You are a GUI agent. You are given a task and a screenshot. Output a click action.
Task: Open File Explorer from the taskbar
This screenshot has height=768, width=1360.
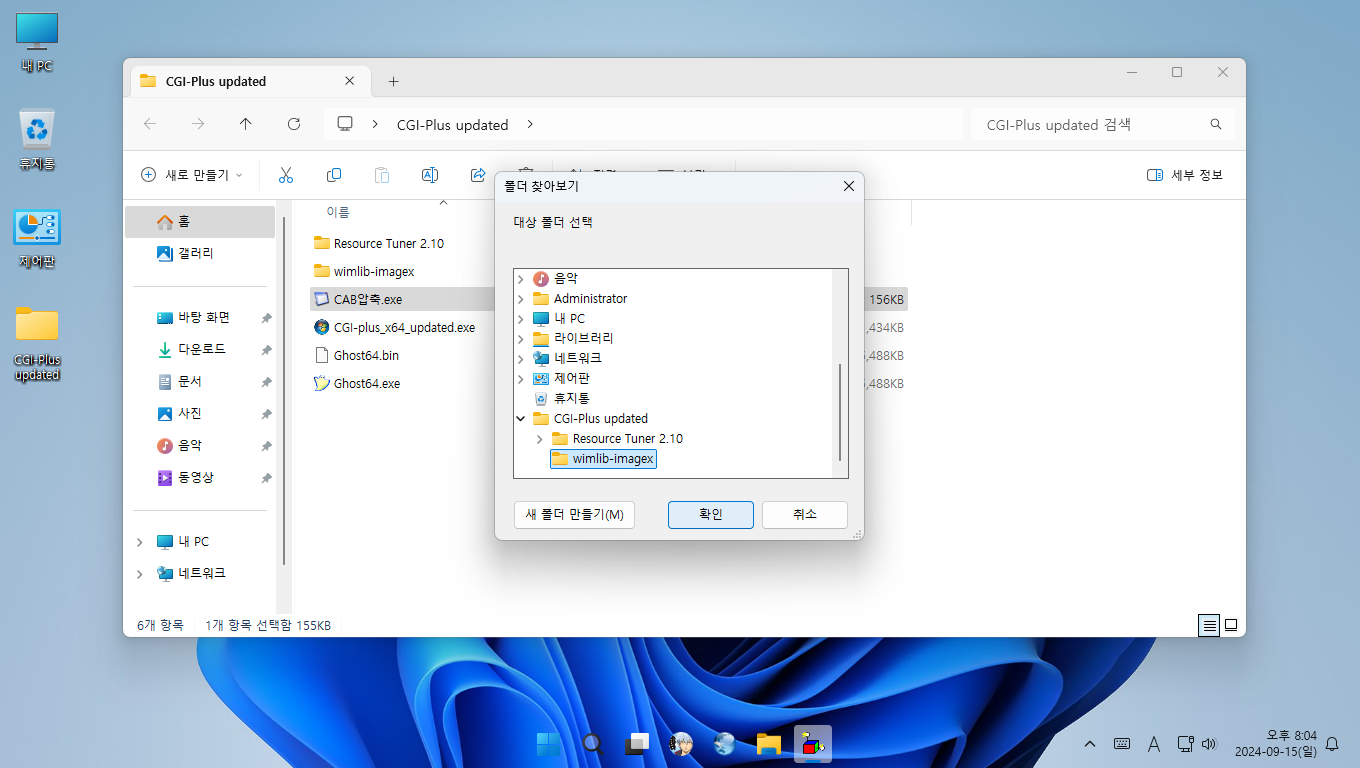(768, 743)
